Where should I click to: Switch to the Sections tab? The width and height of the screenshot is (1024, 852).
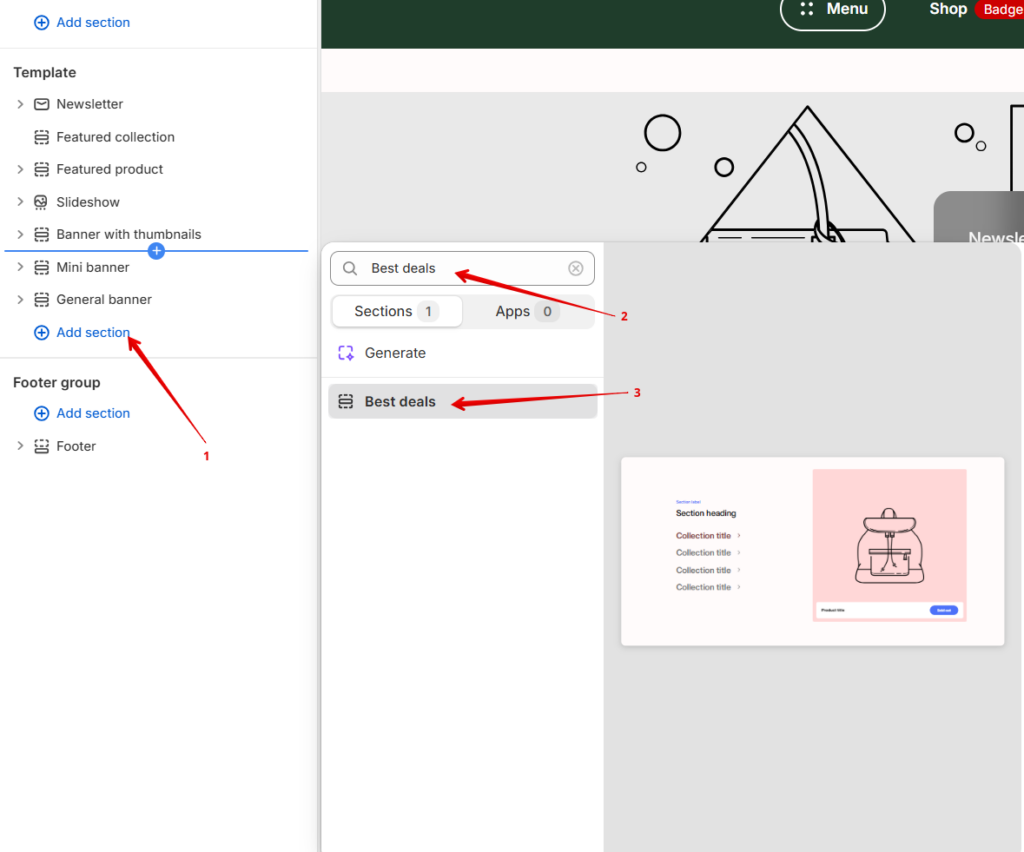[397, 311]
